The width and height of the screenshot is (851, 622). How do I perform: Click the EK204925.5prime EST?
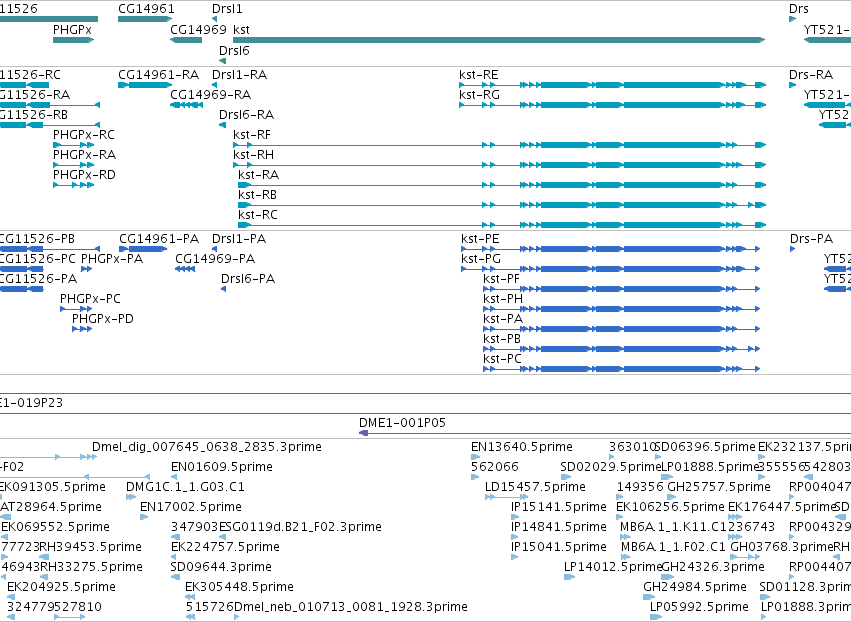pyautogui.click(x=12, y=597)
